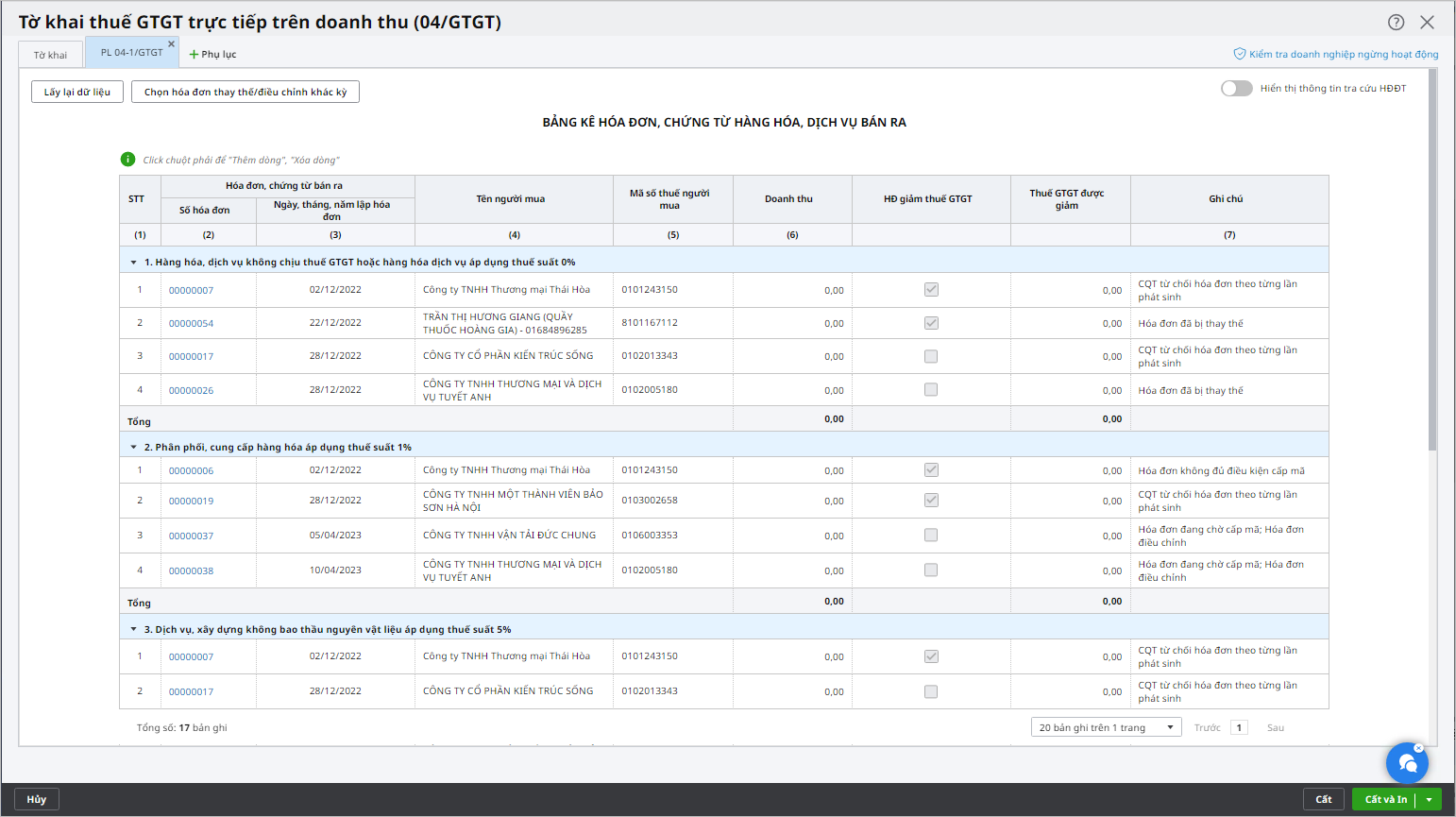
Task: Switch to the Tờ khai tab
Action: click(x=51, y=55)
